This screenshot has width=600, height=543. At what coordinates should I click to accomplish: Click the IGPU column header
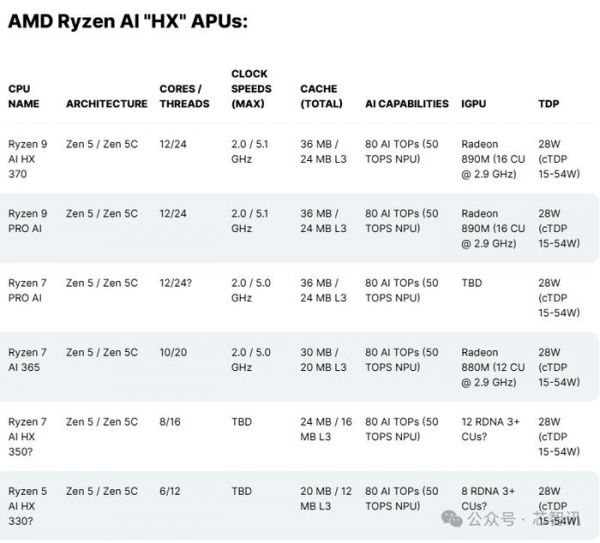475,104
